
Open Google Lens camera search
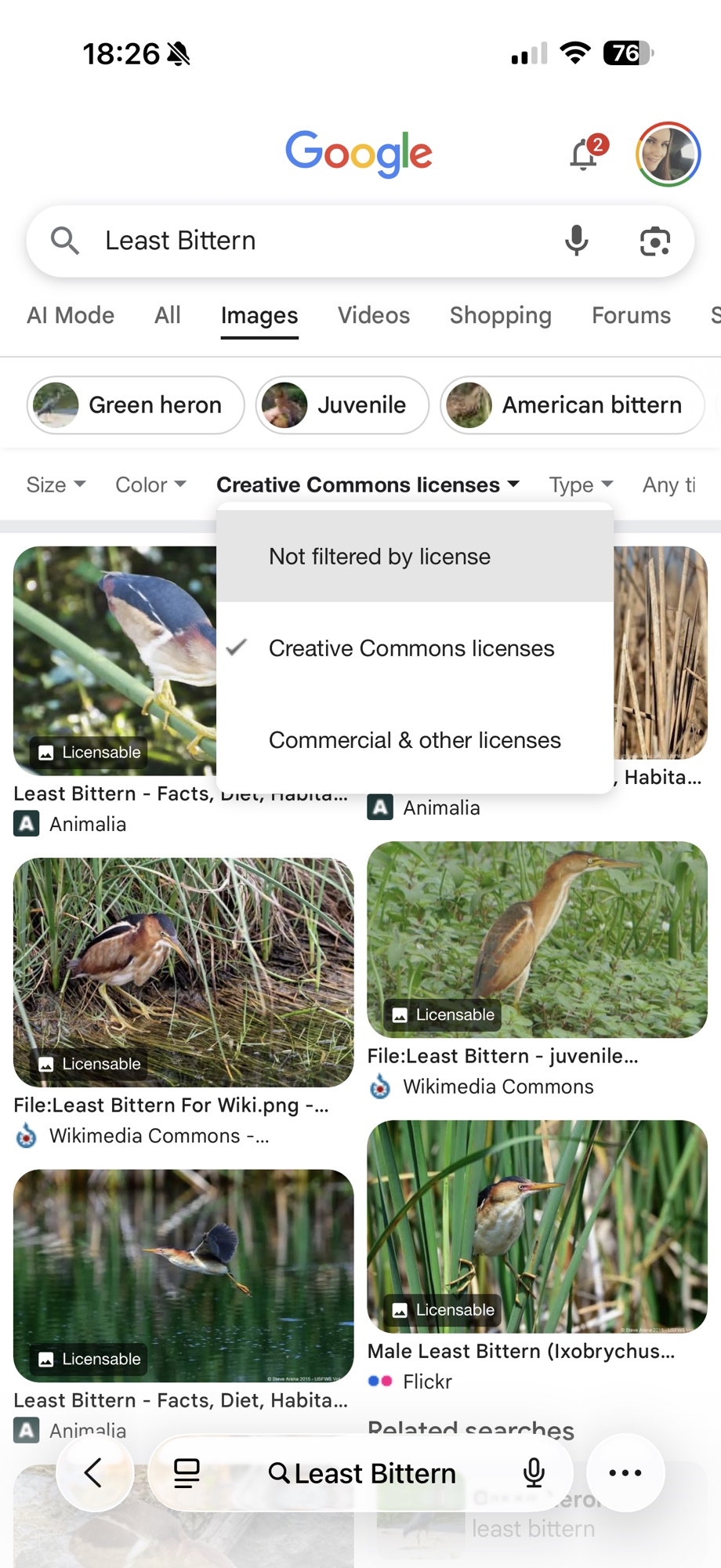[654, 241]
